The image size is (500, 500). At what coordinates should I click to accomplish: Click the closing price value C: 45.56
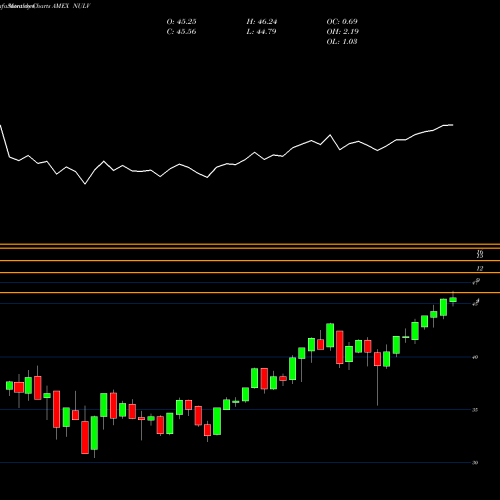(x=181, y=32)
